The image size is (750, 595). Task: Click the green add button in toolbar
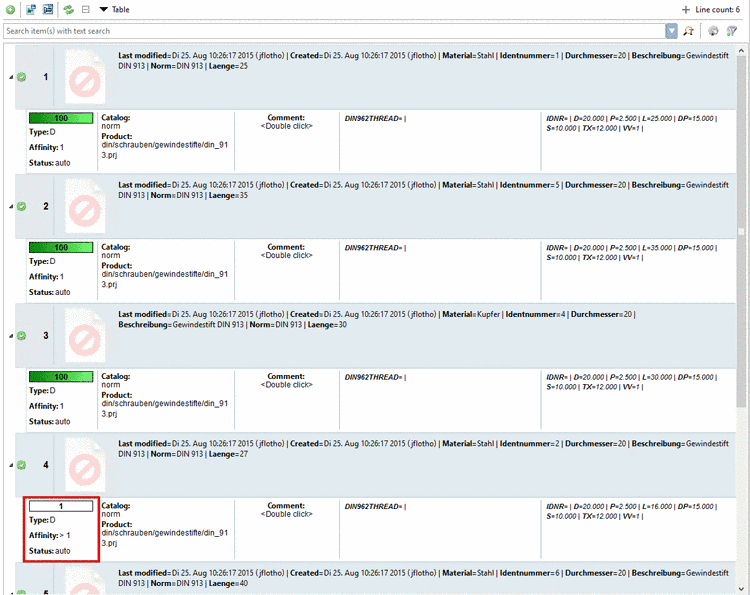[x=10, y=9]
